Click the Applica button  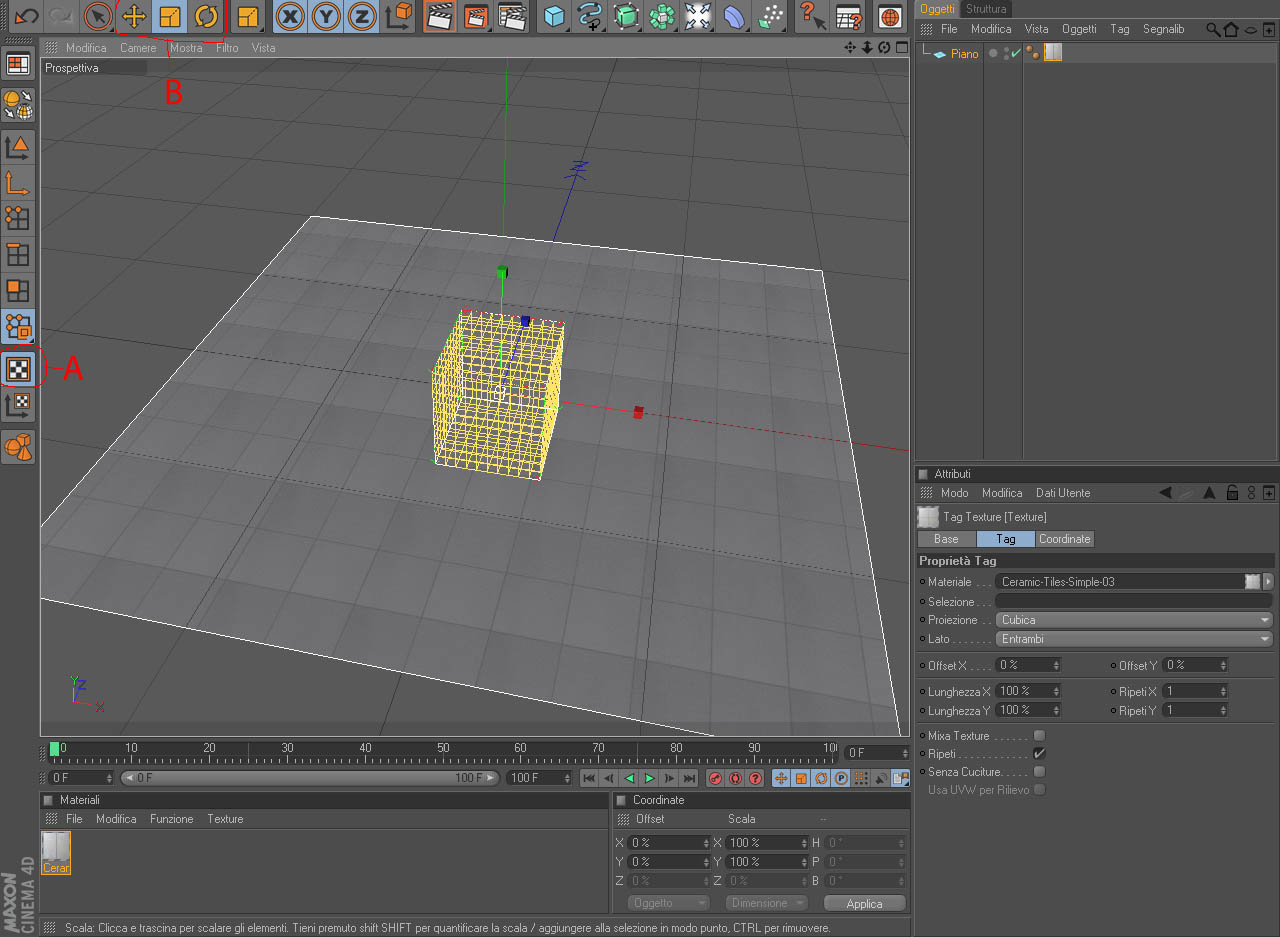864,903
